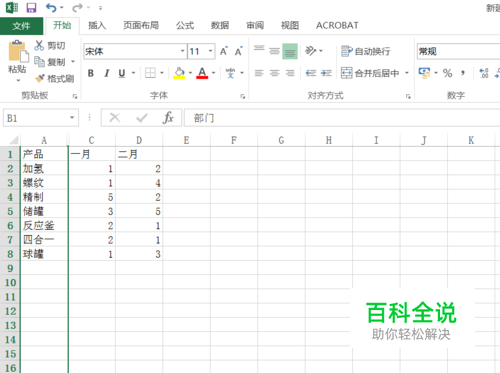Expand the underline style dropdown
Viewport: 500px width, 373px height.
[133, 73]
